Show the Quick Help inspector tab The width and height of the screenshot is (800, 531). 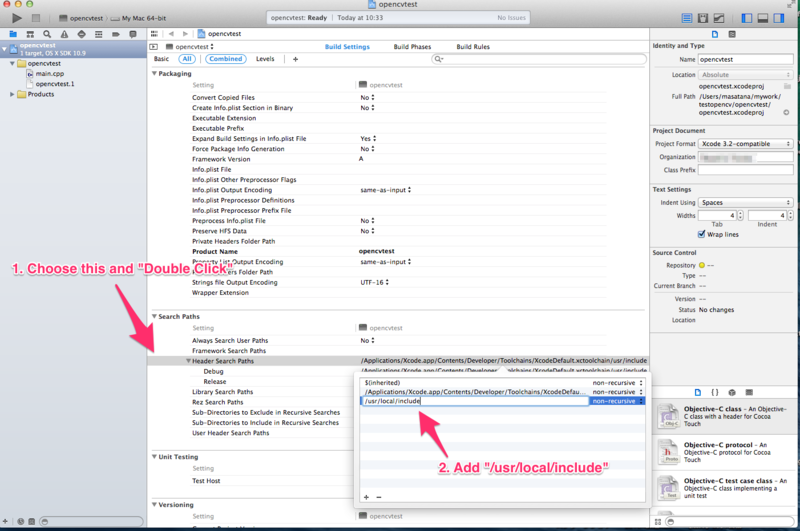pyautogui.click(x=732, y=34)
